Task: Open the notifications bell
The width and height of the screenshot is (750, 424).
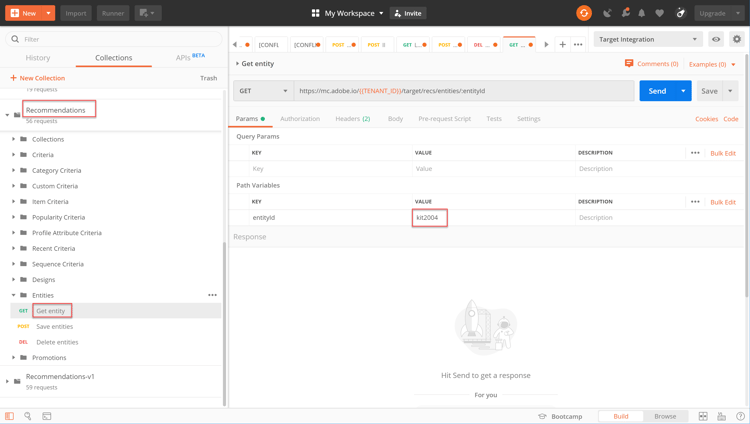Action: click(x=641, y=13)
